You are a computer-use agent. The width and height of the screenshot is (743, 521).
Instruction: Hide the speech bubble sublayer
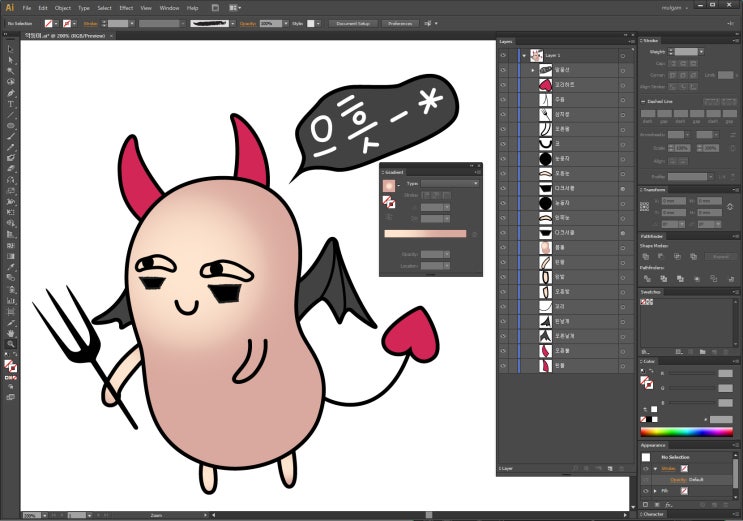tap(503, 70)
